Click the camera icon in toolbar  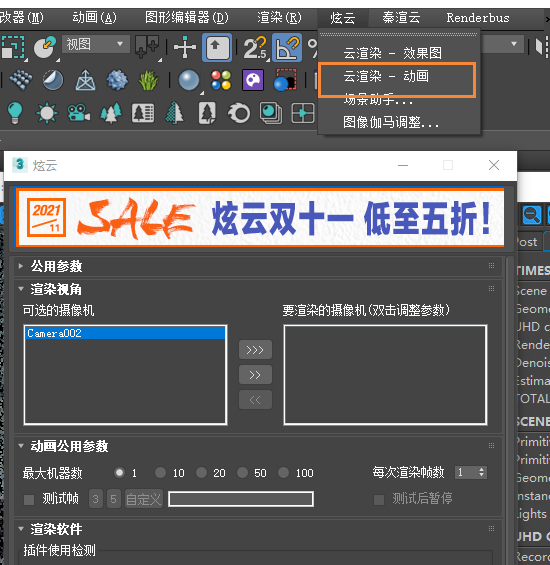tap(79, 113)
